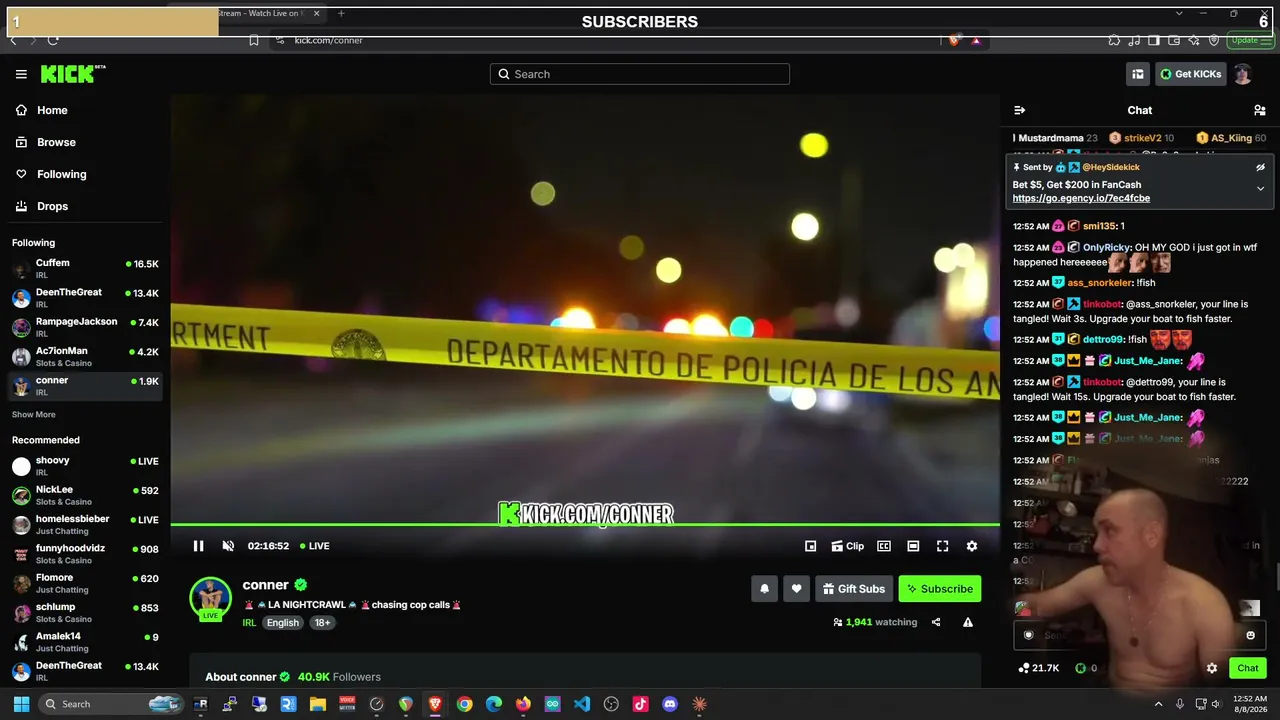This screenshot has width=1280, height=720.
Task: Toggle theater mode
Action: (x=913, y=546)
